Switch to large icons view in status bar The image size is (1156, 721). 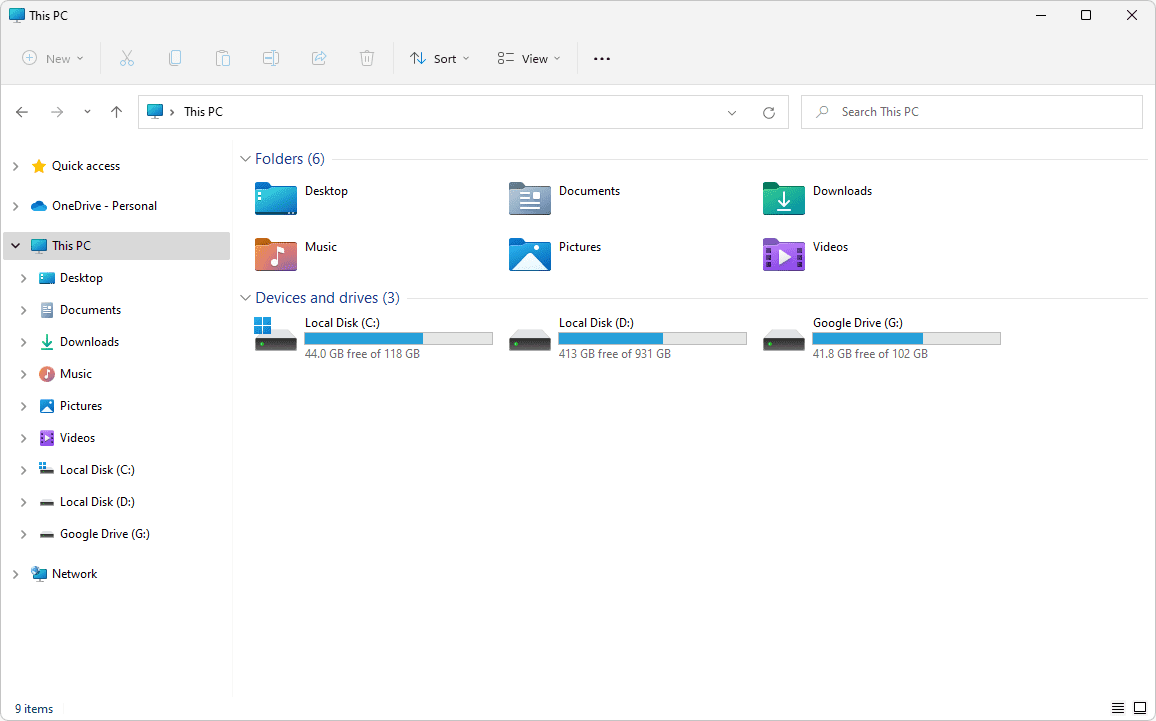click(x=1139, y=708)
